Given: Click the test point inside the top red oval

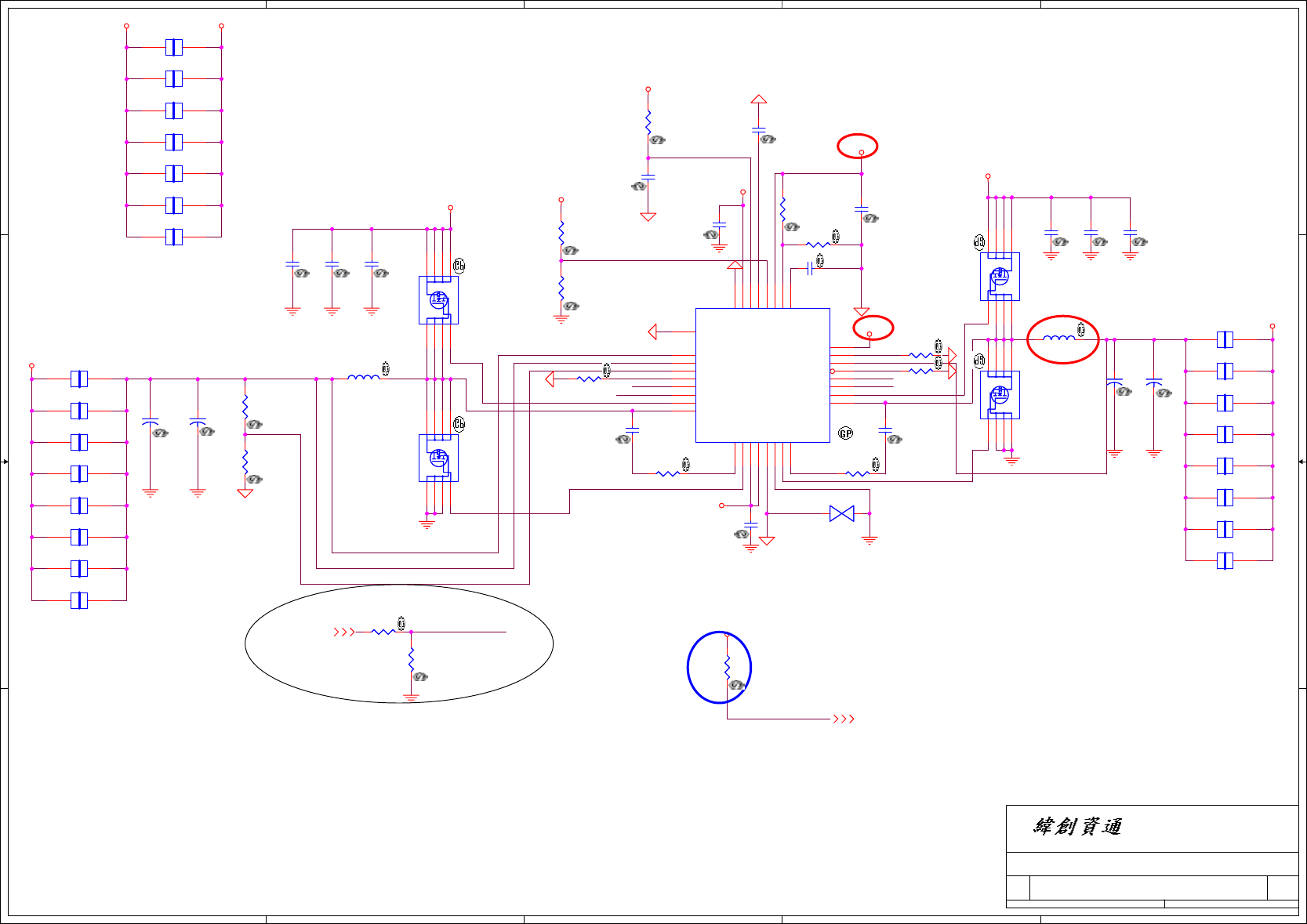Looking at the screenshot, I should point(862,152).
